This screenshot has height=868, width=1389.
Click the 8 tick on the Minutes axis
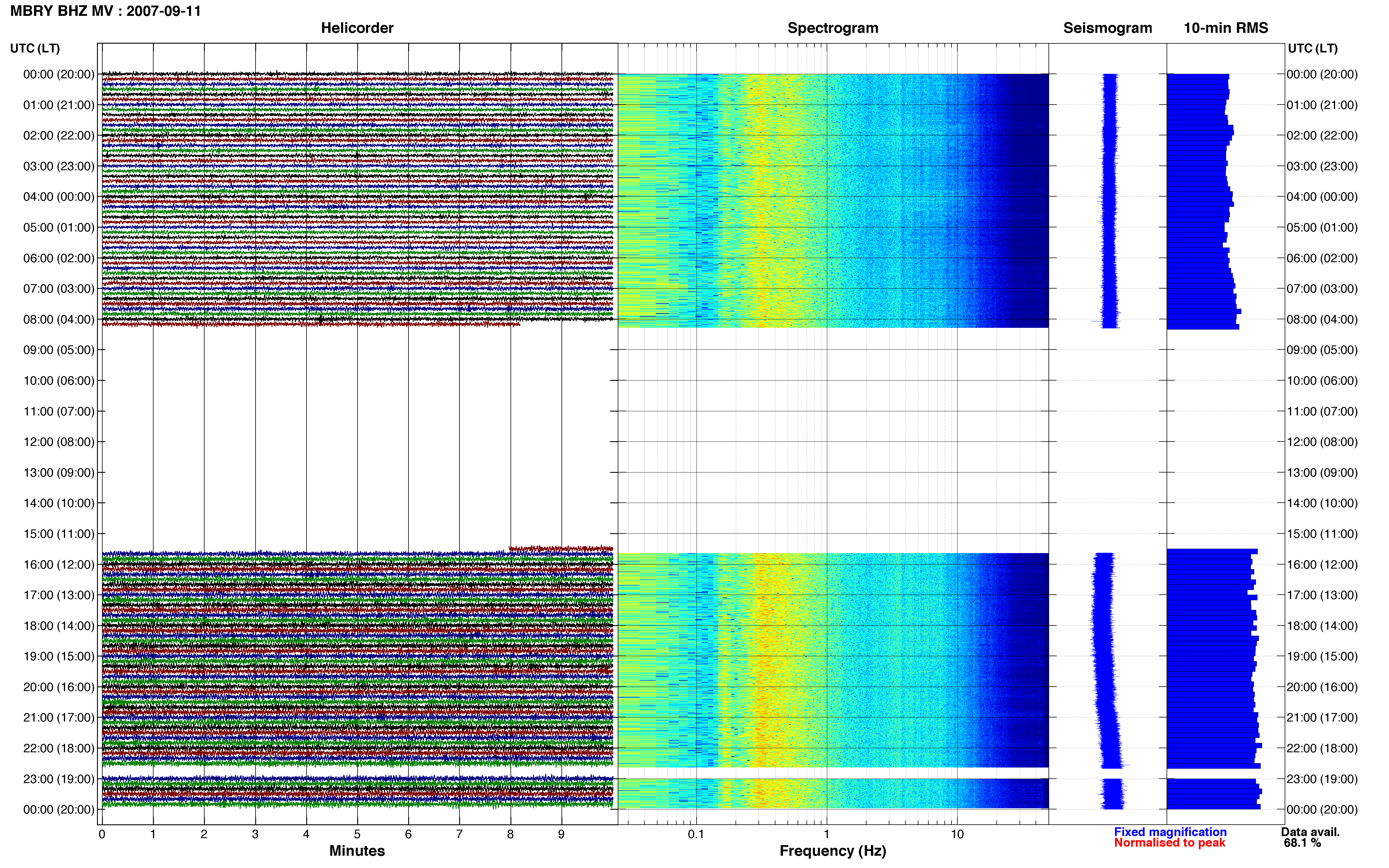[x=510, y=834]
